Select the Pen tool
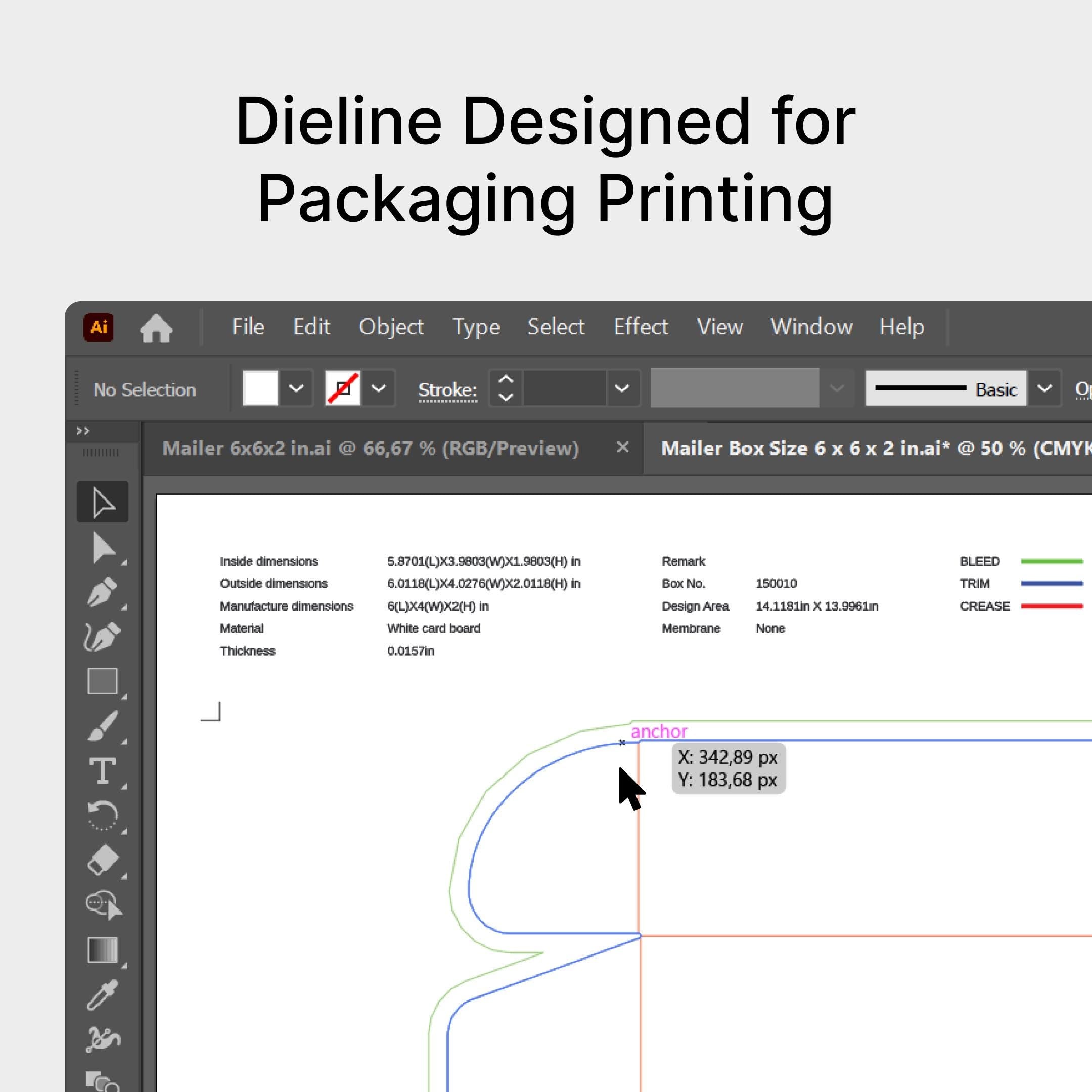 102,592
